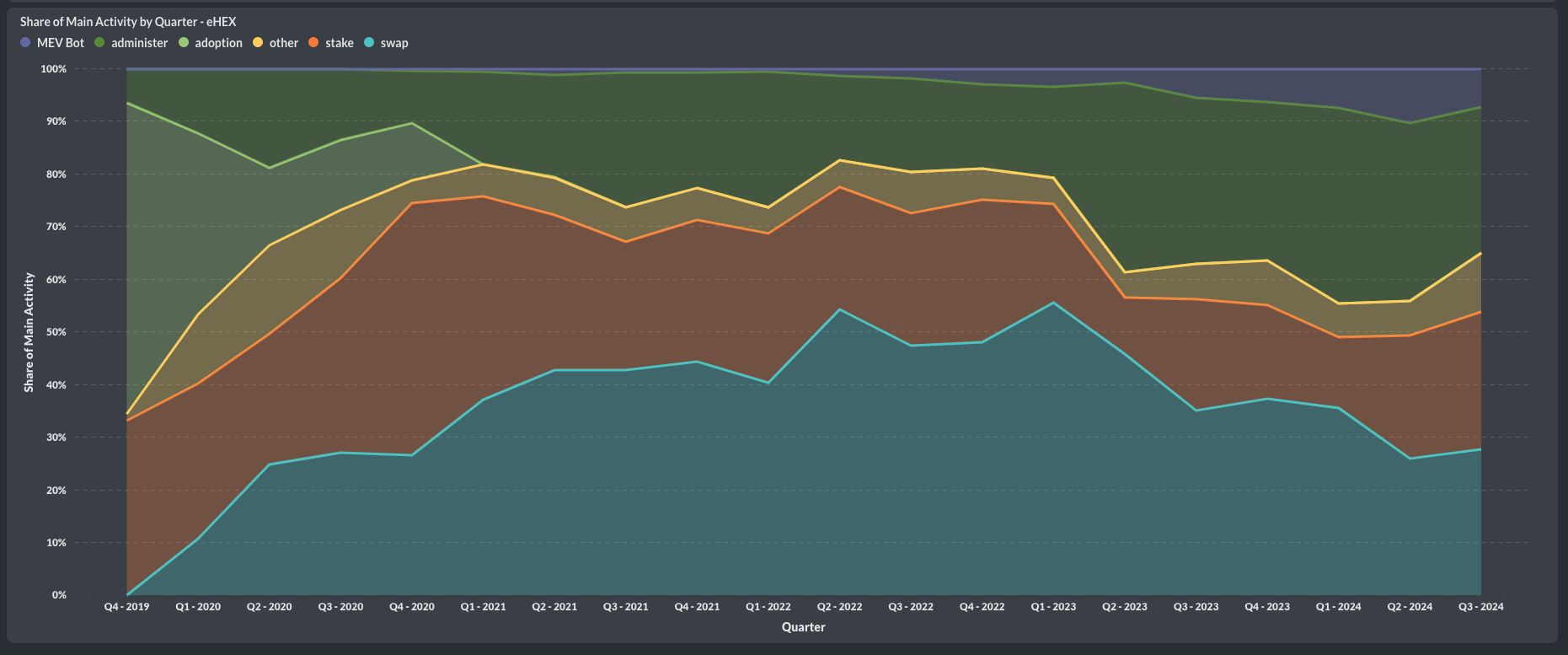Click the 90% y-axis tick label
This screenshot has height=655, width=1568.
[x=56, y=121]
